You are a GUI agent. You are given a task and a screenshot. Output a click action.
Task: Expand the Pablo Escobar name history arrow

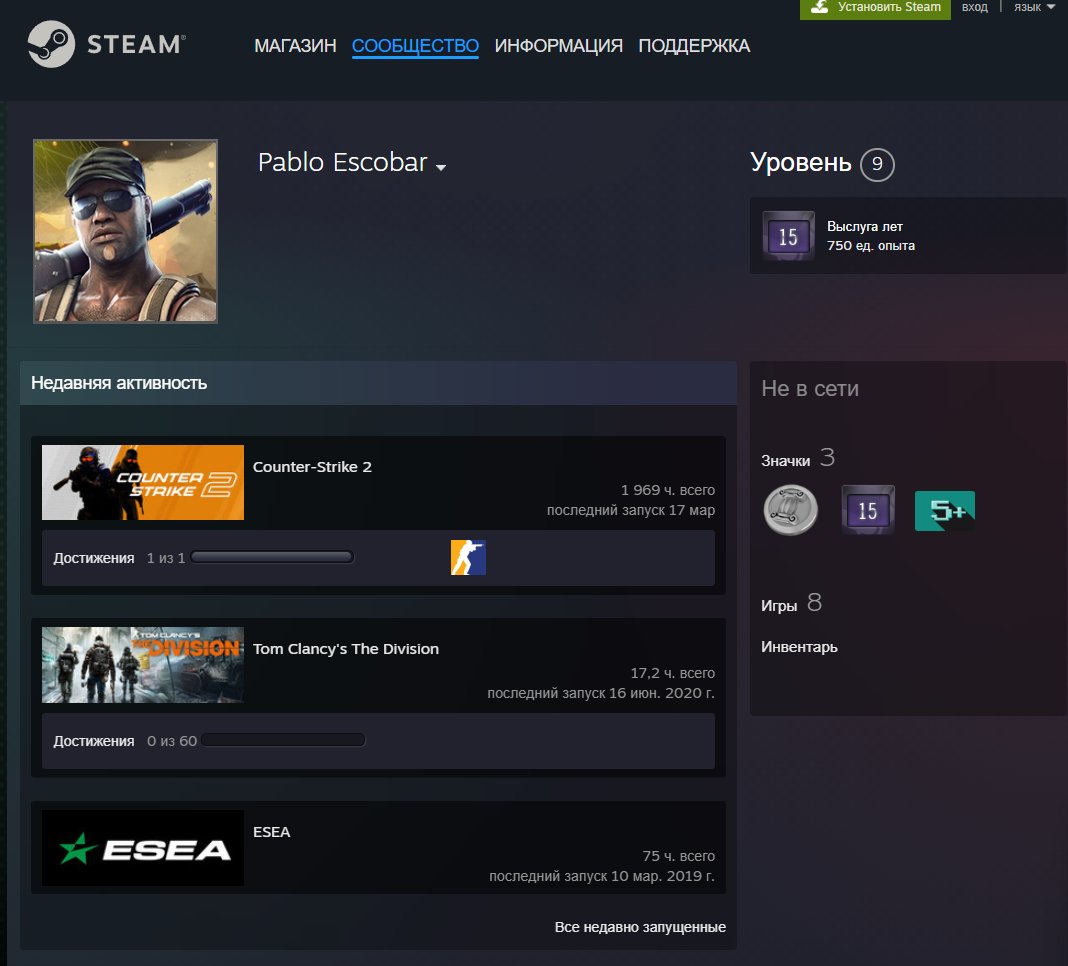441,167
